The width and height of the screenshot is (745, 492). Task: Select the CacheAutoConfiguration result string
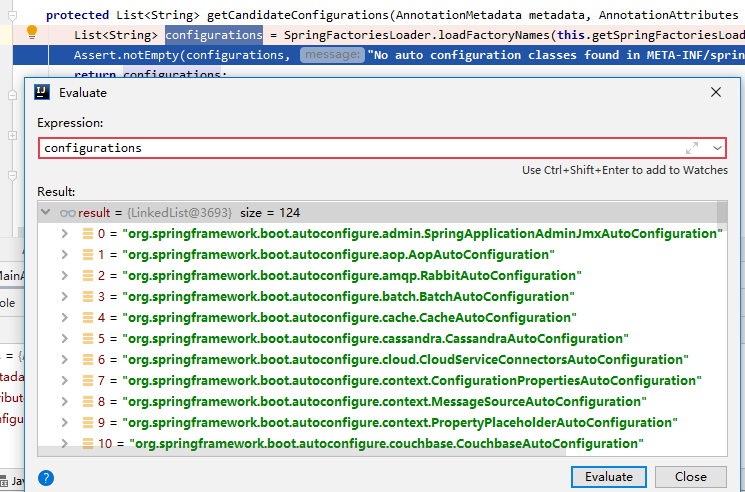[x=349, y=317]
